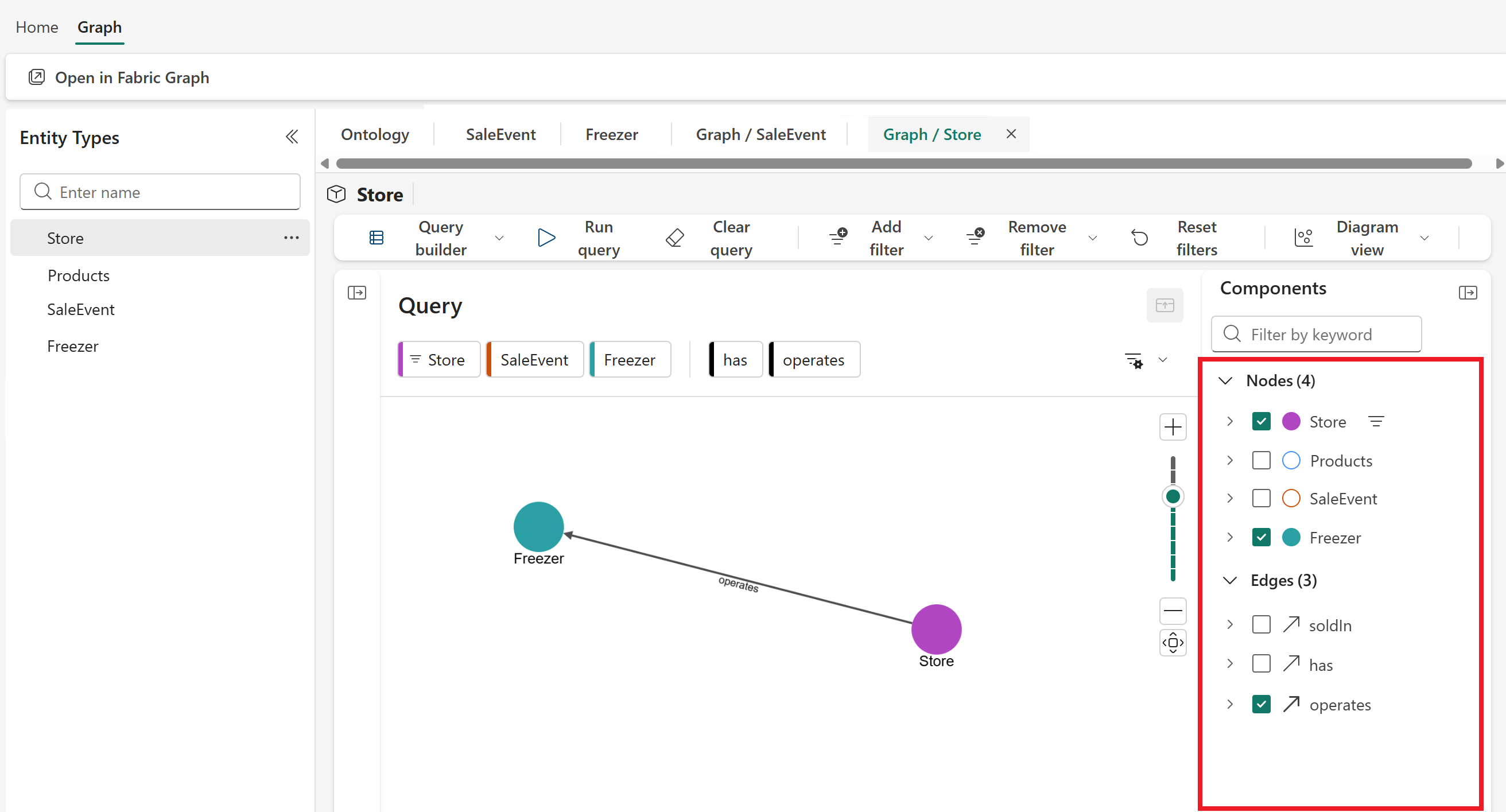This screenshot has height=812, width=1506.
Task: Click the Run query play icon
Action: tap(546, 238)
